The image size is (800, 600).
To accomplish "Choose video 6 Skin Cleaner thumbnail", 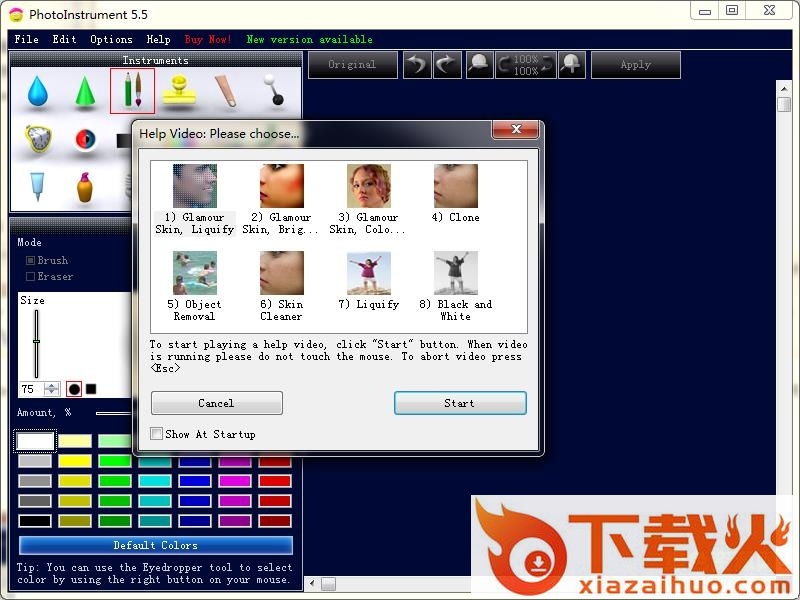I will (x=282, y=273).
